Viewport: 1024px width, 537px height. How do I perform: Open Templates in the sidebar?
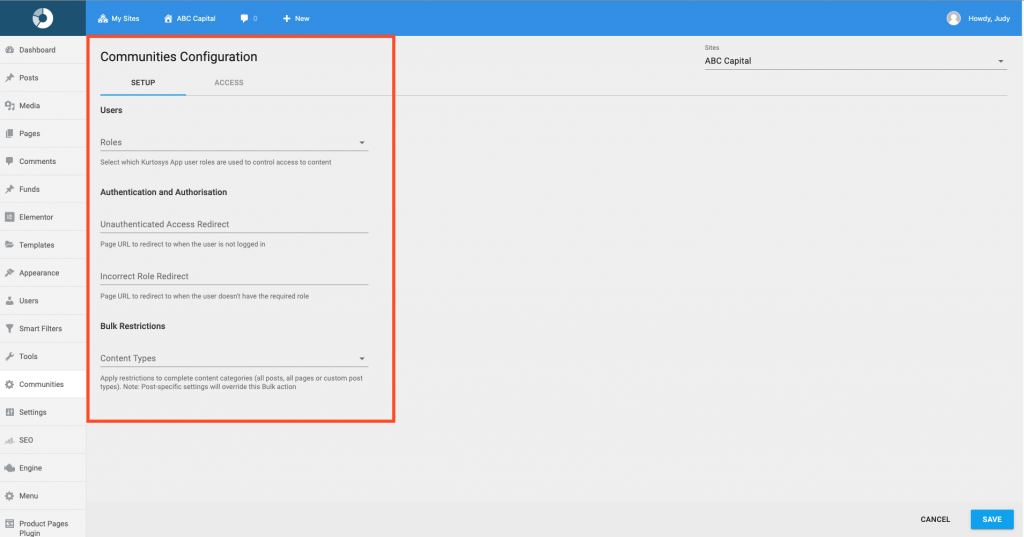click(x=43, y=245)
